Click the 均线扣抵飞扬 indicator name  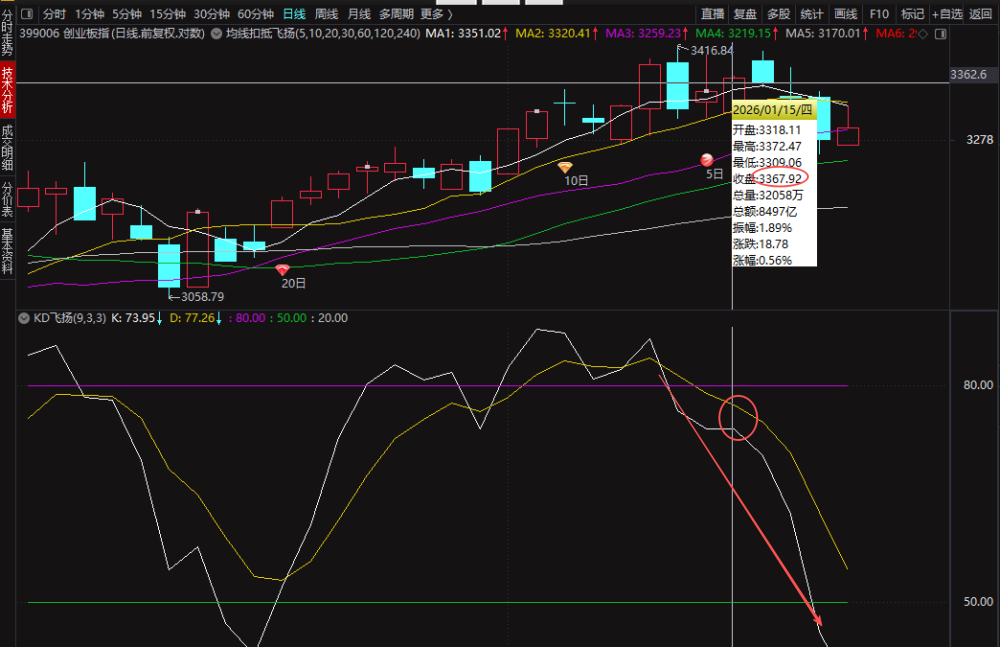point(323,33)
